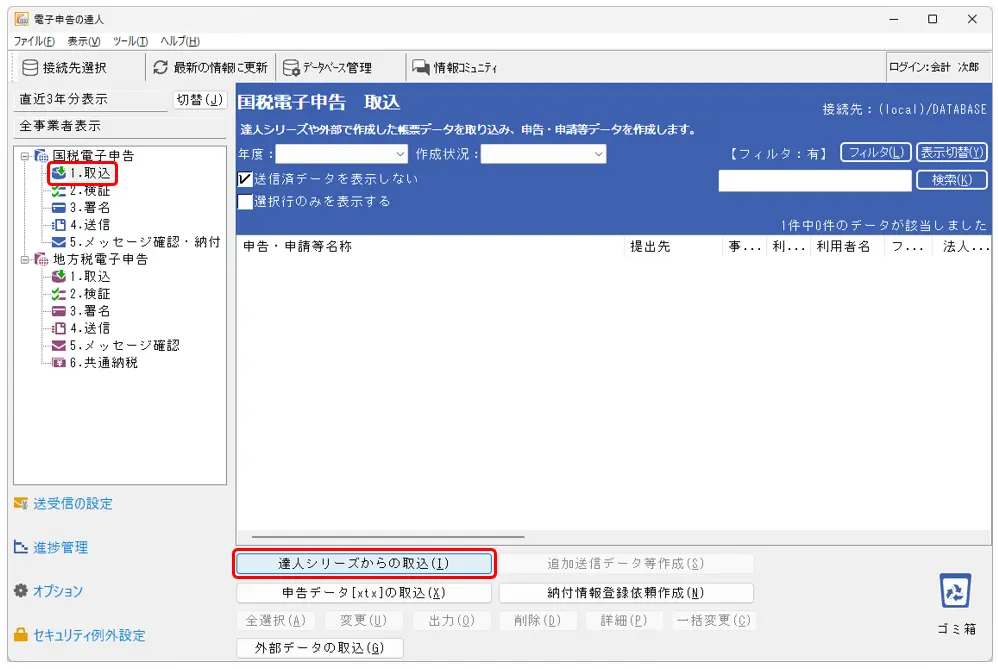Enable 選択行のみを表示する checkbox
Screen dimensions: 998x669
pos(245,201)
